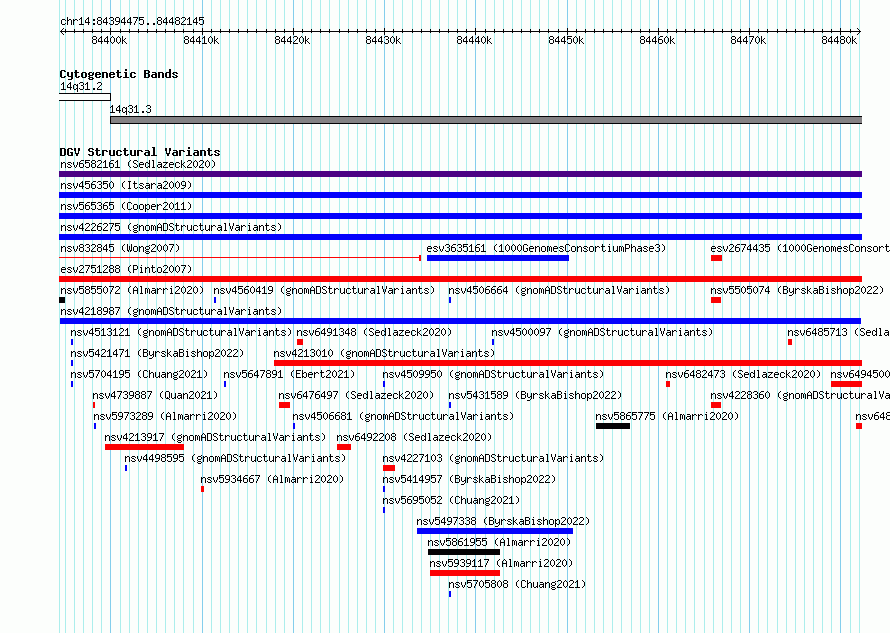Open nsv4739887 (Quan2021) label
The width and height of the screenshot is (890, 633).
click(x=155, y=395)
